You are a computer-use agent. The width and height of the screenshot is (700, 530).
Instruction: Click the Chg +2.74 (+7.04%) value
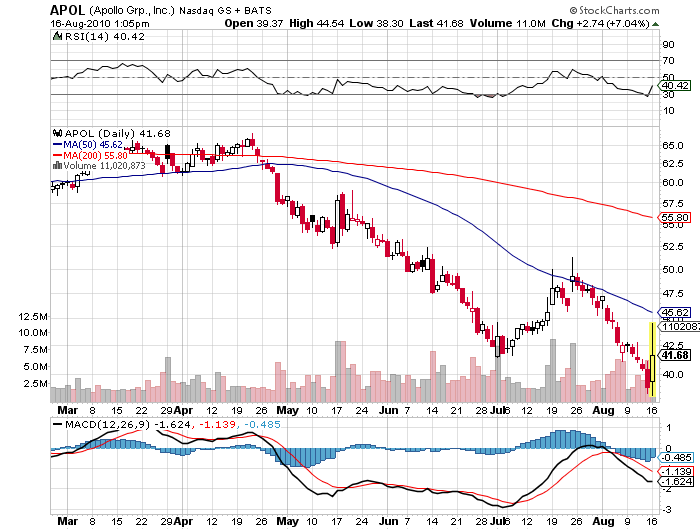point(600,23)
